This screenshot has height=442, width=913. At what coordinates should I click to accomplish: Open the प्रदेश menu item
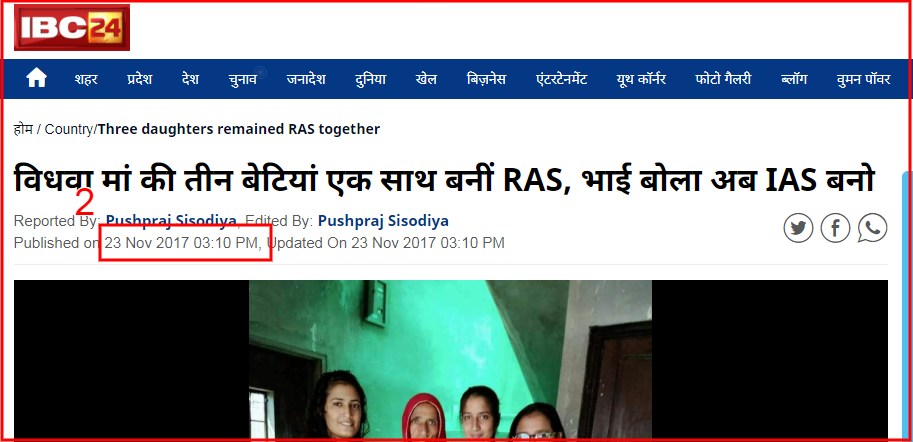(x=140, y=79)
